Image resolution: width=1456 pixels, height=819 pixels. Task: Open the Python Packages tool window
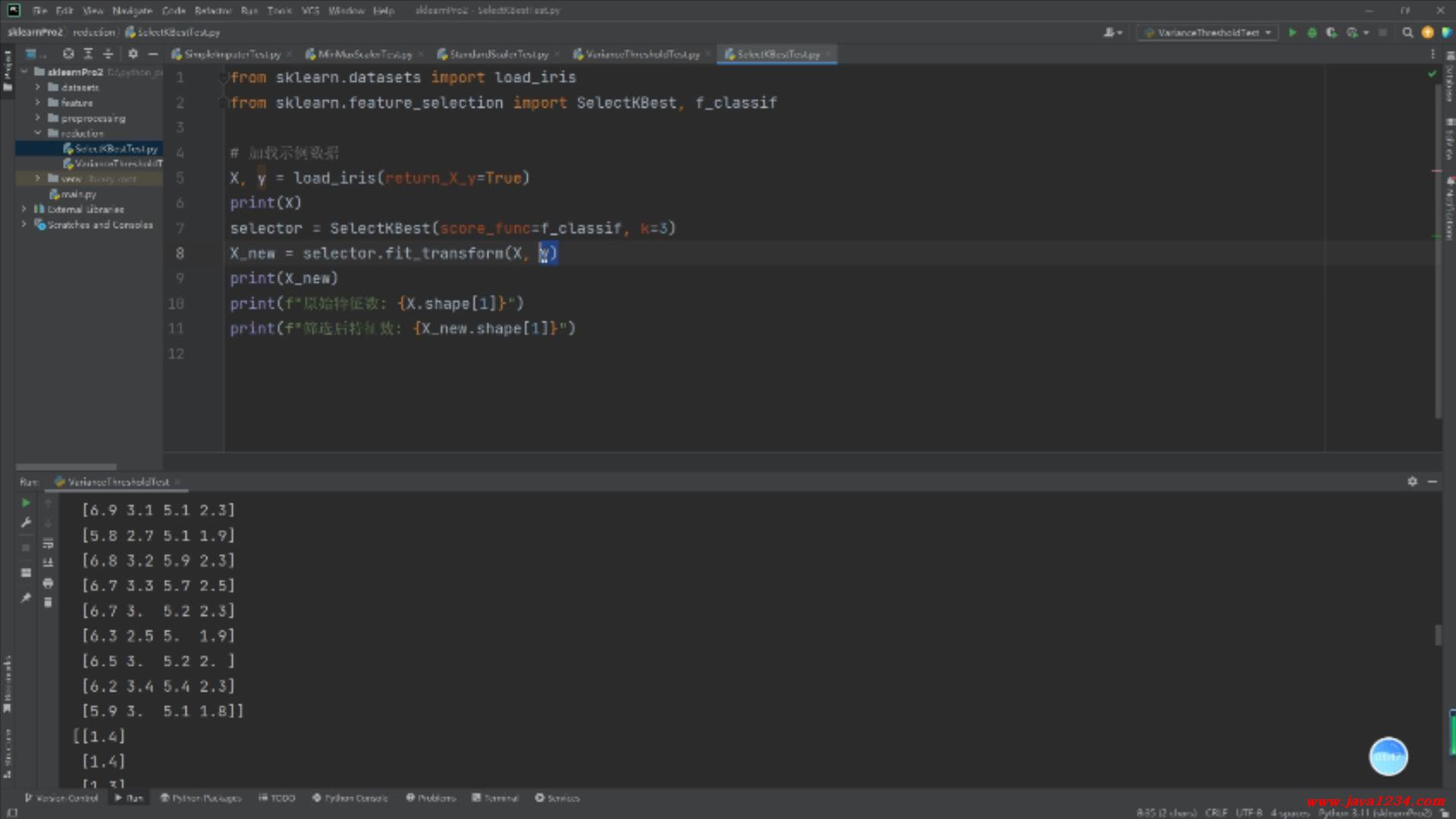pos(200,798)
